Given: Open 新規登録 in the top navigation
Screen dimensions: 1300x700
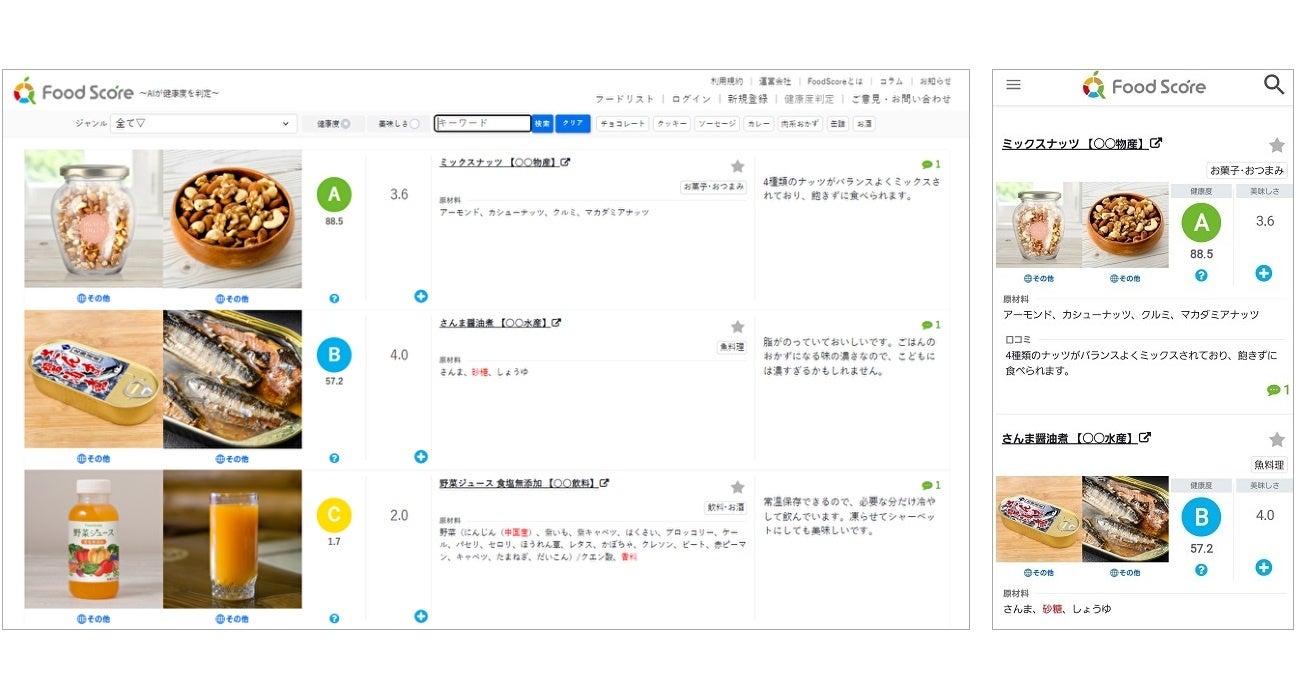Looking at the screenshot, I should click(748, 99).
